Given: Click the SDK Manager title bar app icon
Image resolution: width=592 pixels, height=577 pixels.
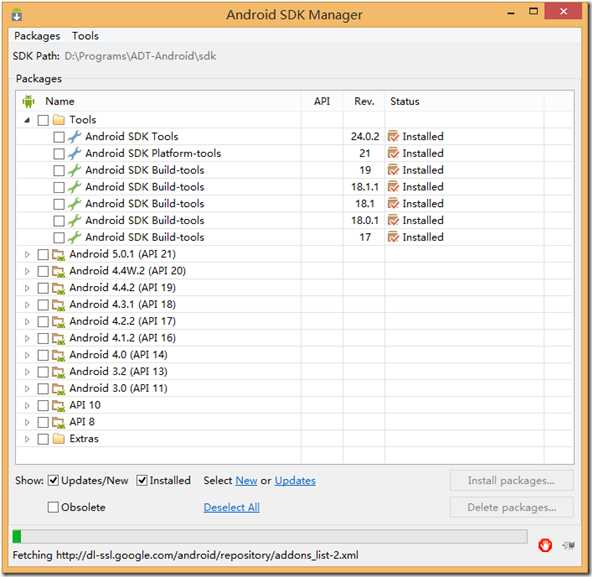Looking at the screenshot, I should pos(17,15).
